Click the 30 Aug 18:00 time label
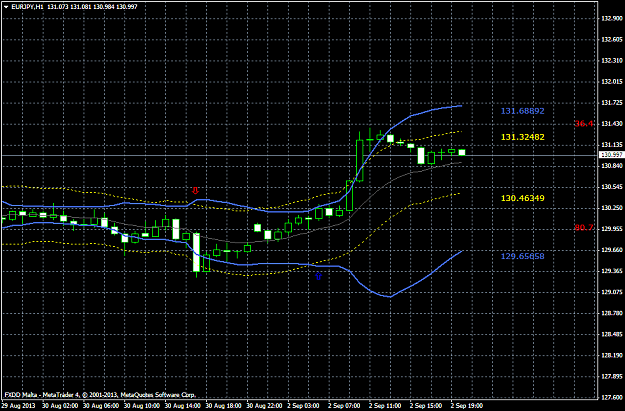The image size is (625, 411). pos(222,406)
